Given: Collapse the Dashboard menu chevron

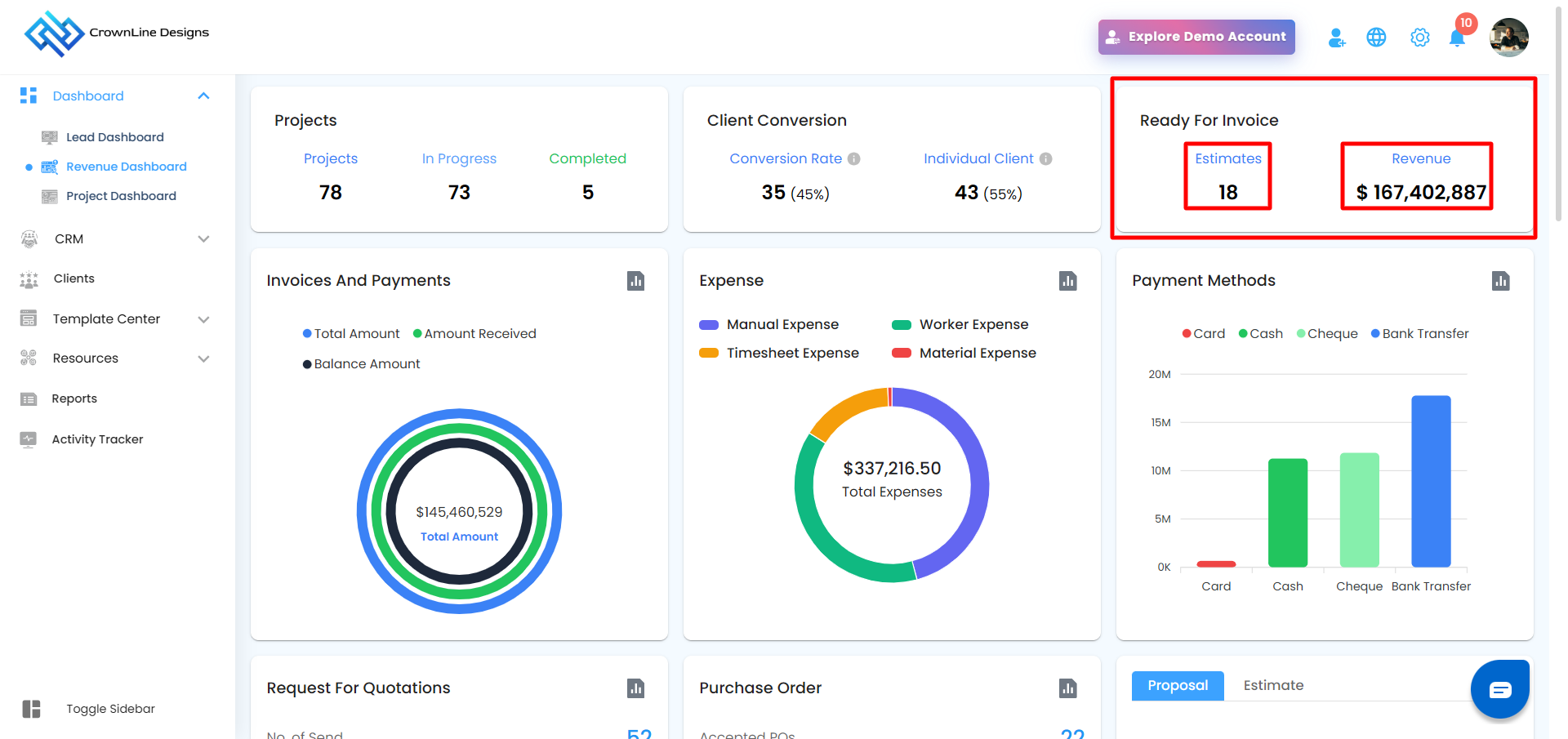Looking at the screenshot, I should coord(203,96).
